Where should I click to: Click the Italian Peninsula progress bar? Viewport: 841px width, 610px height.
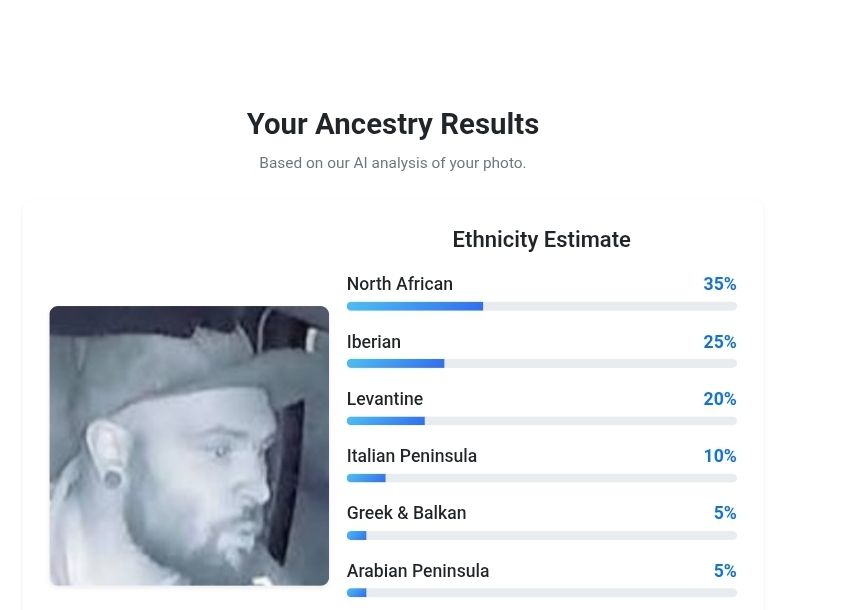542,478
